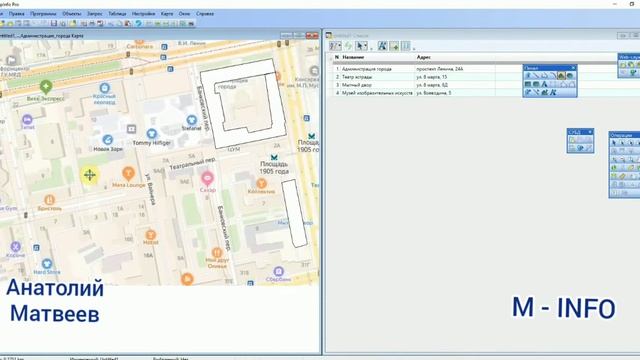Open the Программы menu
Viewport: 640px width, 360px height.
pyautogui.click(x=43, y=13)
